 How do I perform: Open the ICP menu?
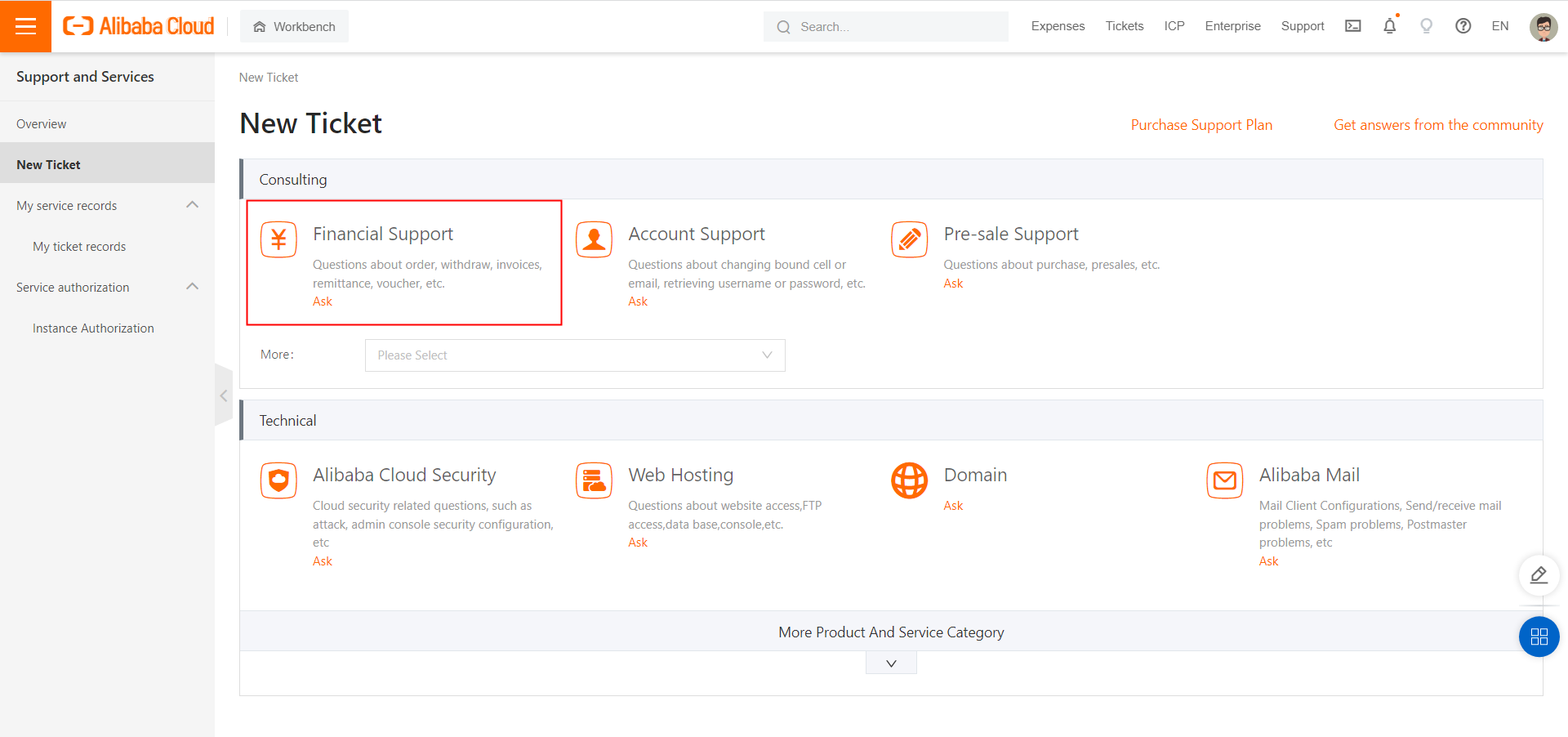[1174, 26]
